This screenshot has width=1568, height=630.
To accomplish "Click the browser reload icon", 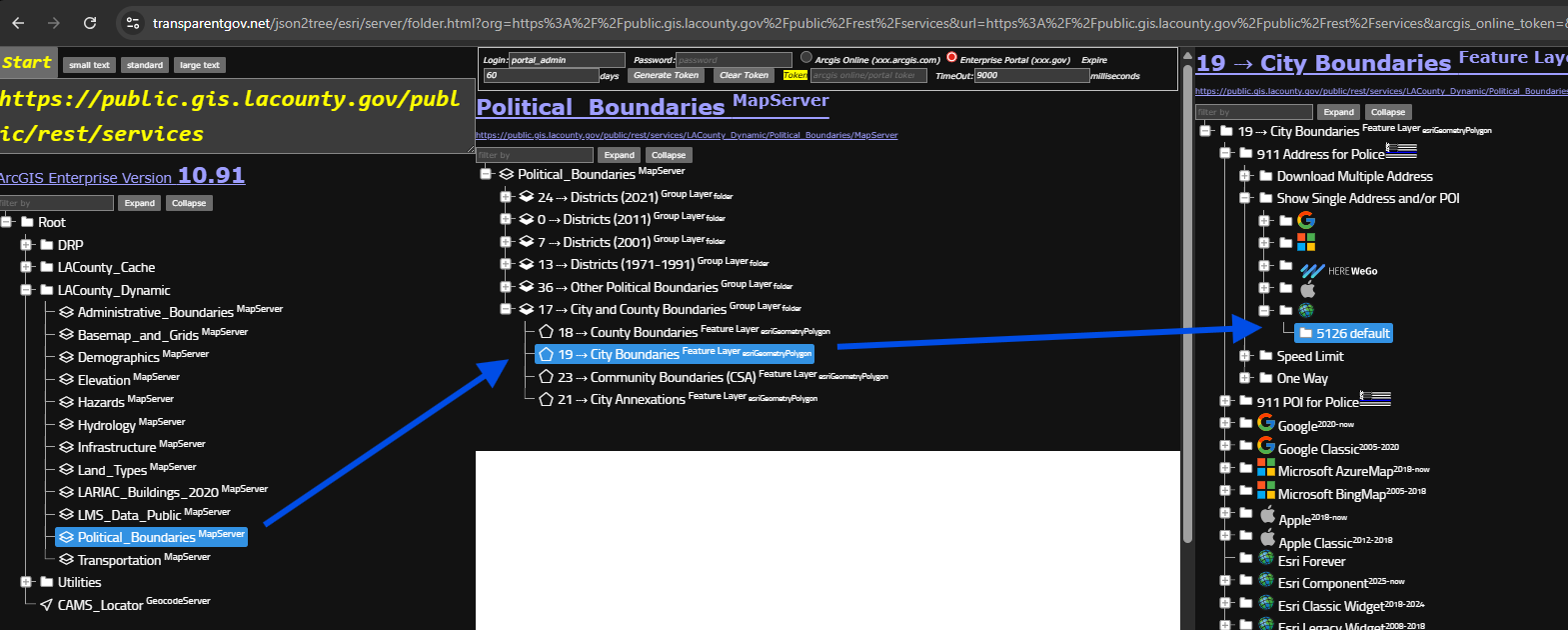I will pos(90,23).
